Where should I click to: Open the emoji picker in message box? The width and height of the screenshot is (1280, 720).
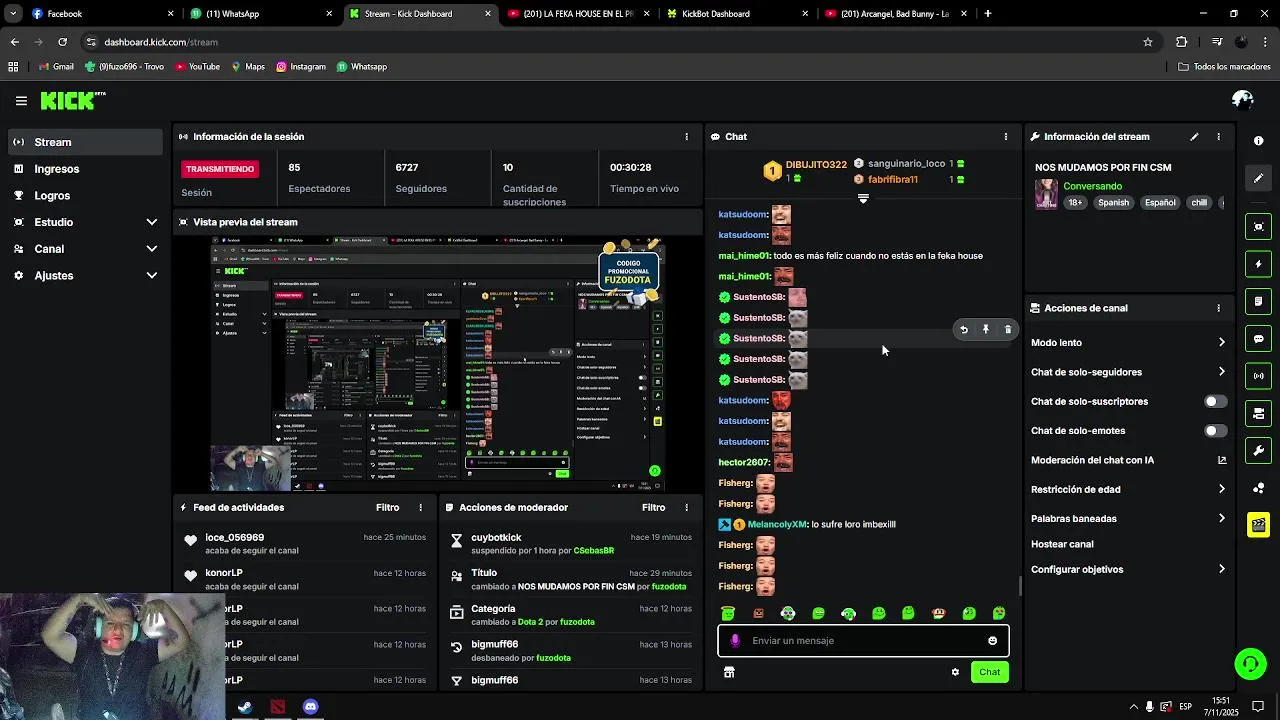point(992,641)
